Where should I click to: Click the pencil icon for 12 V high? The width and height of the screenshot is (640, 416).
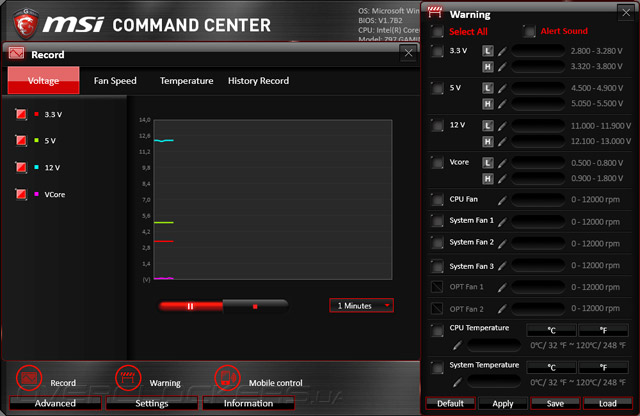click(x=502, y=141)
